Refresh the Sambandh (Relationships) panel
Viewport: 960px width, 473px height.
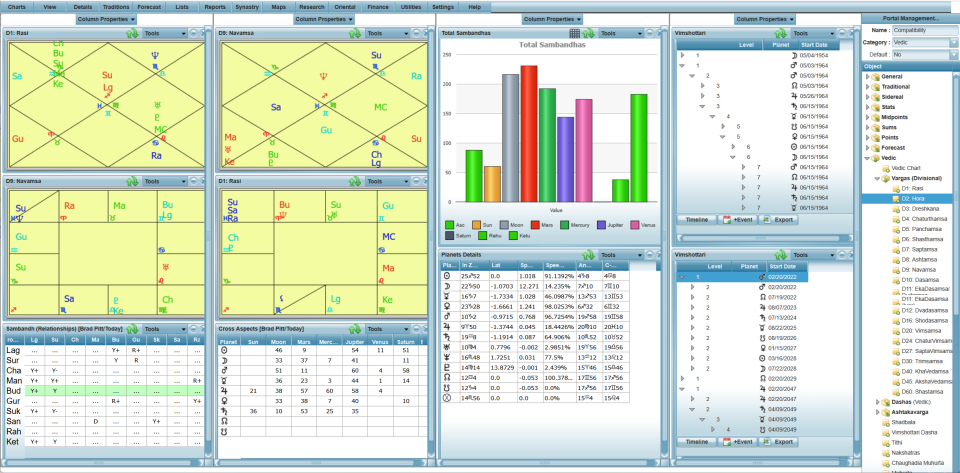133,329
